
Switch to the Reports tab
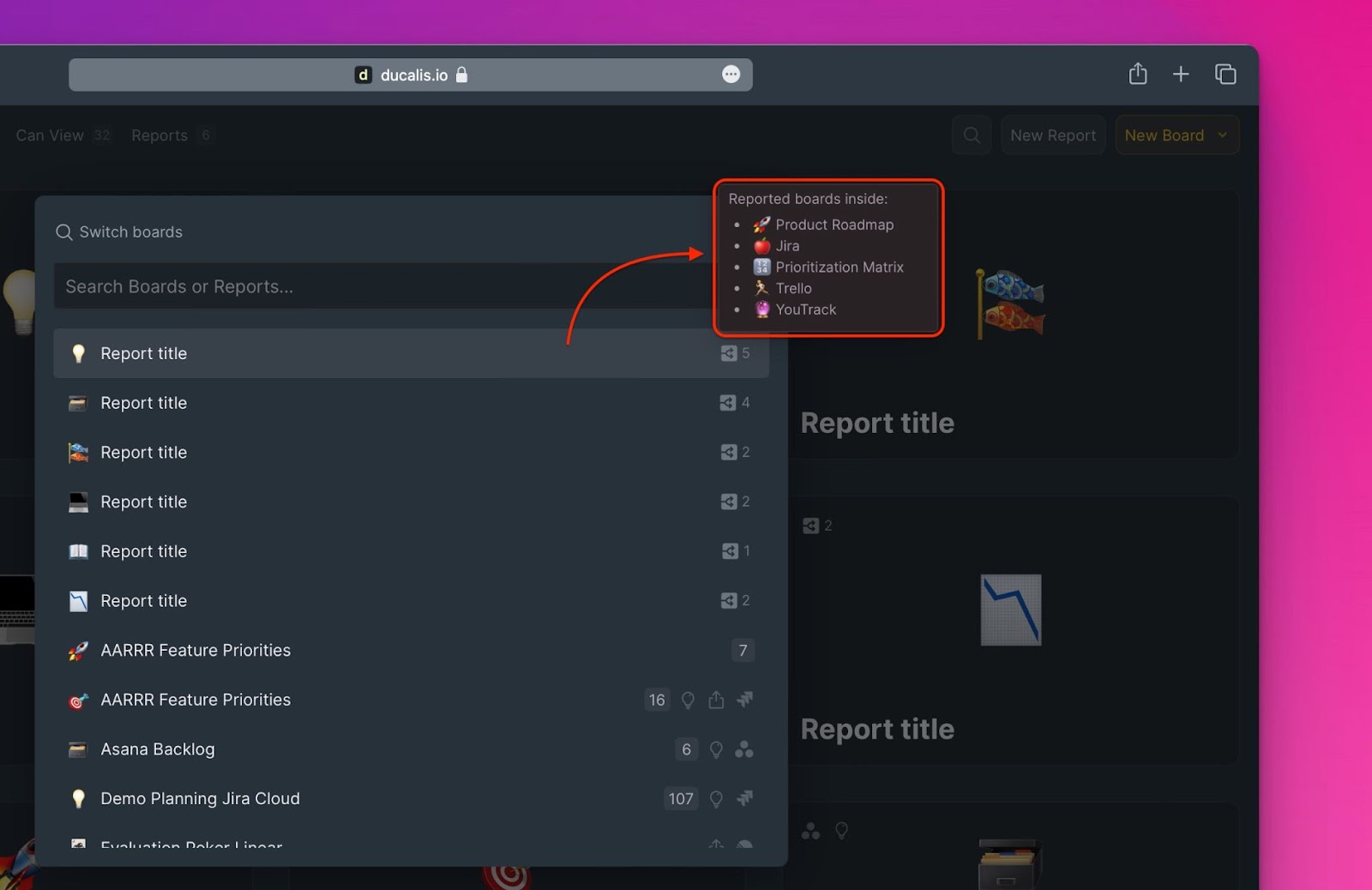(x=159, y=135)
